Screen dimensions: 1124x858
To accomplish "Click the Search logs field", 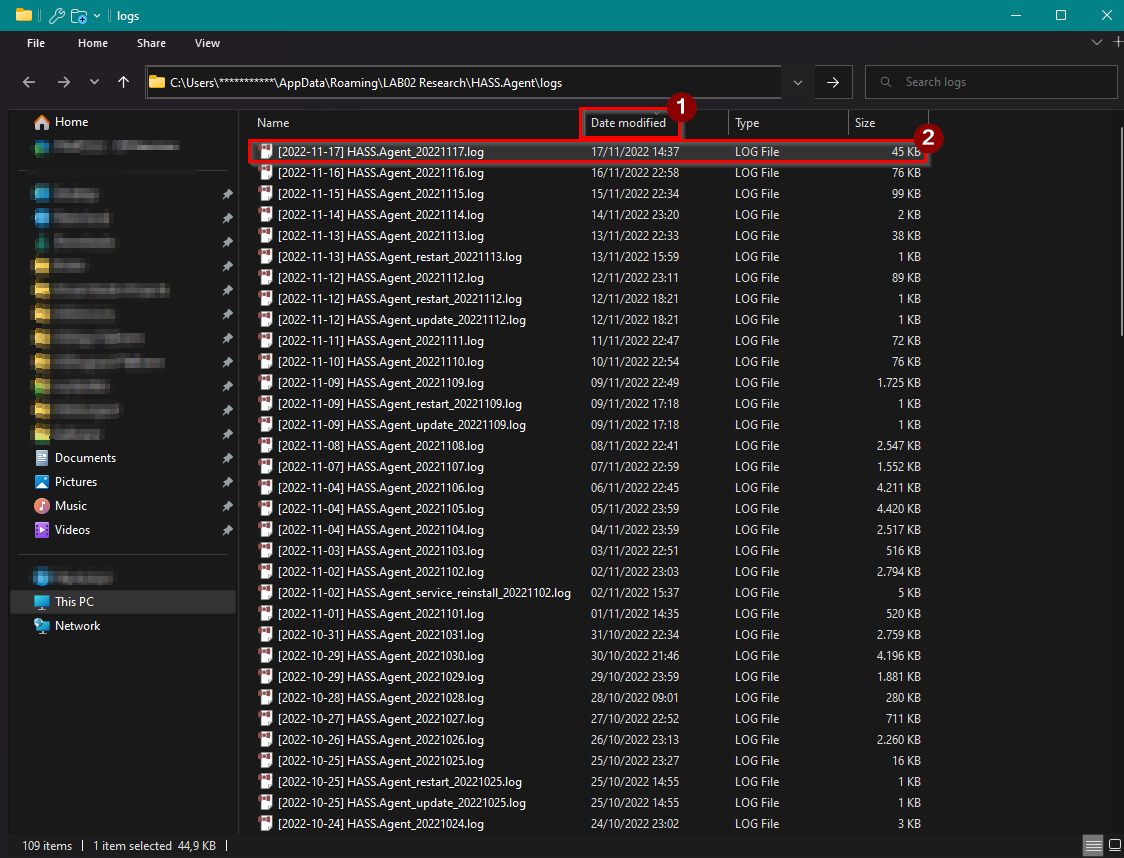I will 991,82.
